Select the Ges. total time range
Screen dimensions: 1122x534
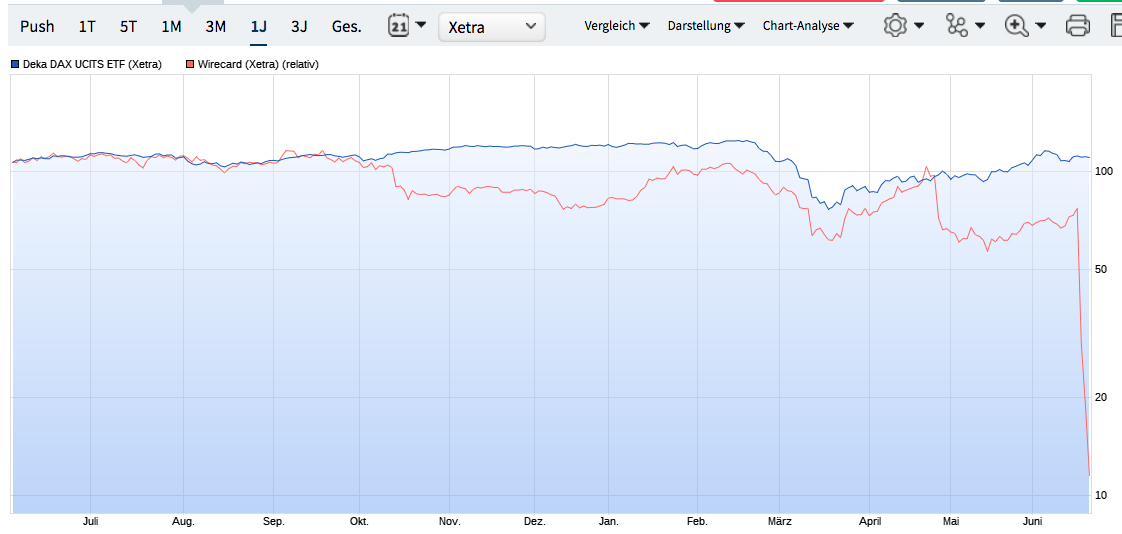346,26
